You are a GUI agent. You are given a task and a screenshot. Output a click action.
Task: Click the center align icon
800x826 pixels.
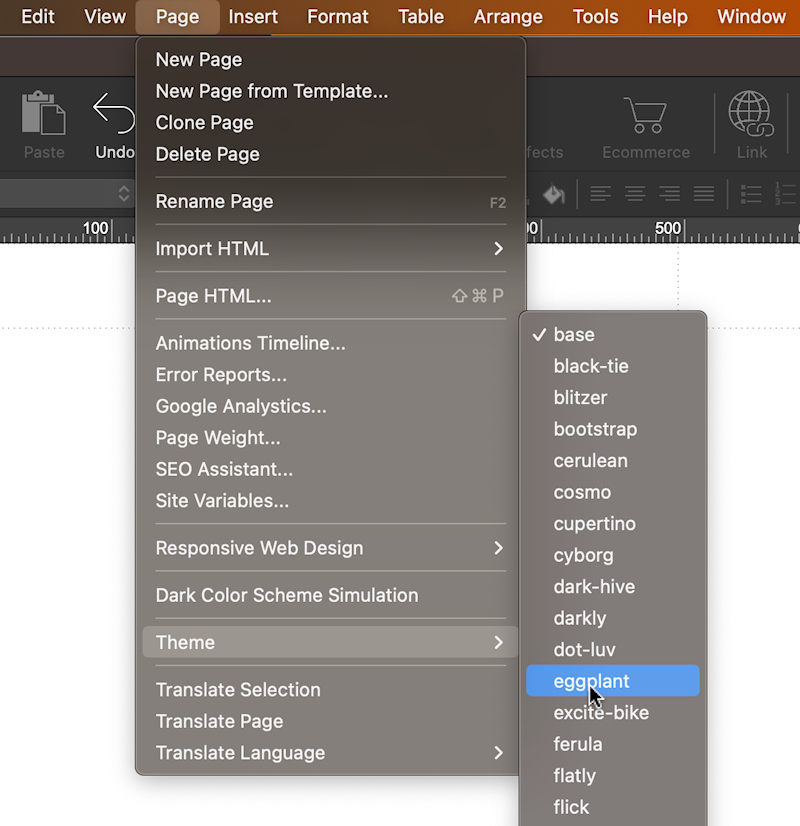coord(634,194)
